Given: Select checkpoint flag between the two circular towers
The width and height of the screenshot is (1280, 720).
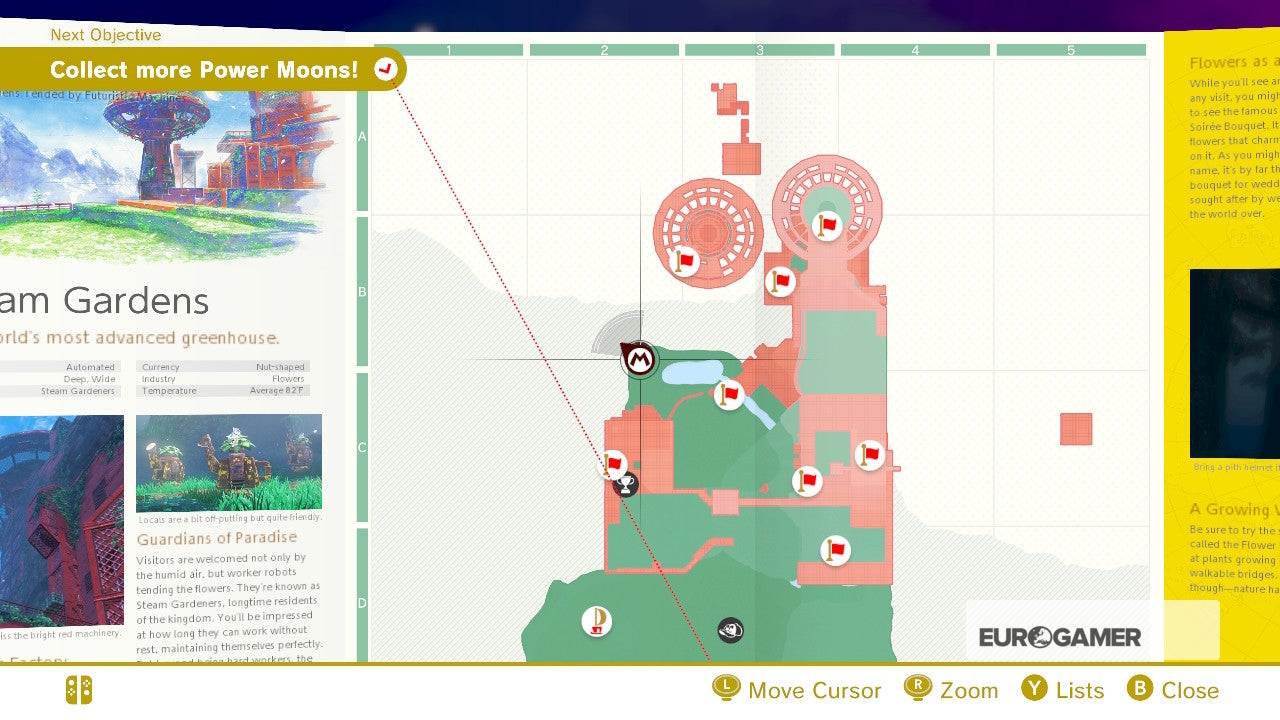Looking at the screenshot, I should [780, 282].
